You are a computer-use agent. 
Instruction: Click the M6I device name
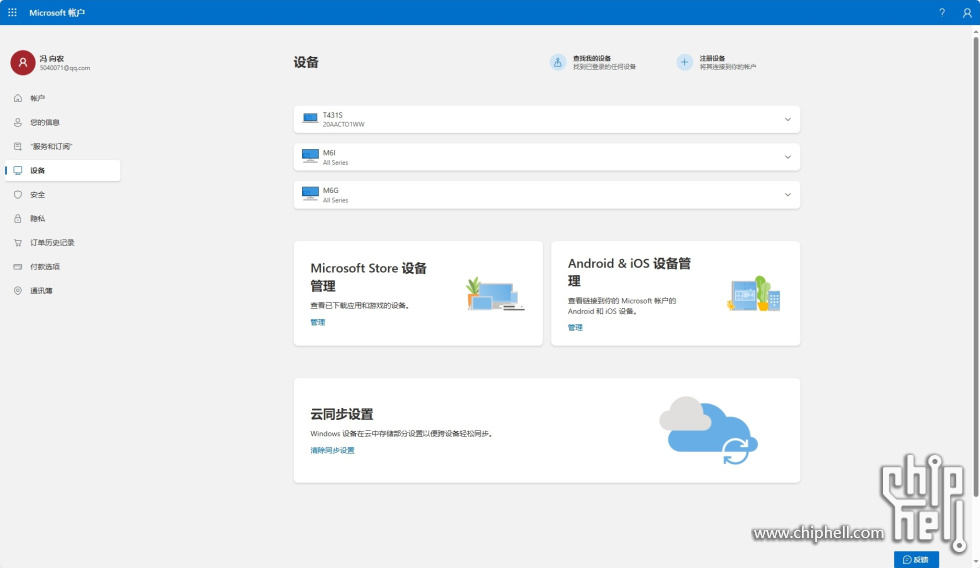click(x=329, y=152)
